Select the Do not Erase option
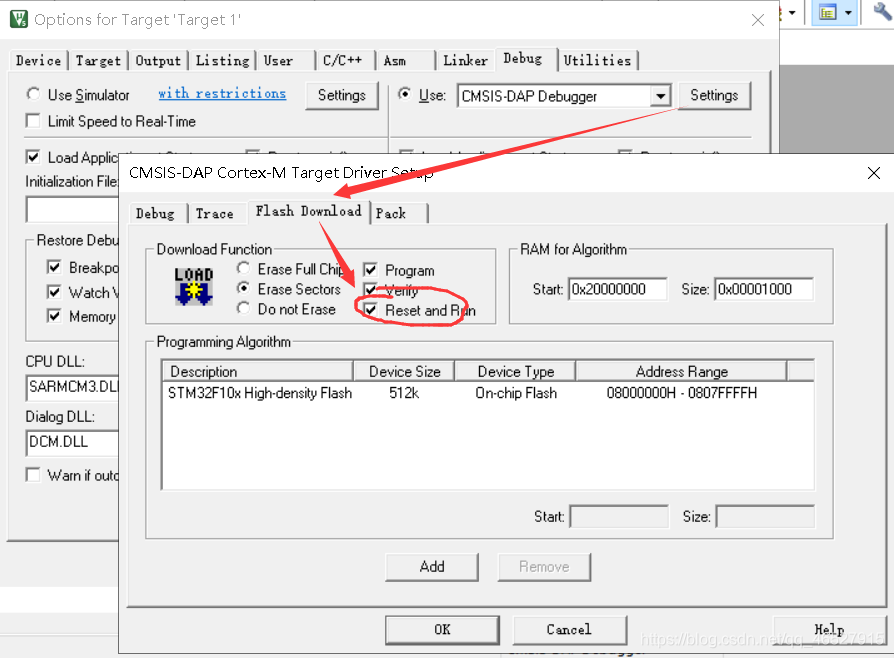Viewport: 894px width, 658px height. [243, 308]
